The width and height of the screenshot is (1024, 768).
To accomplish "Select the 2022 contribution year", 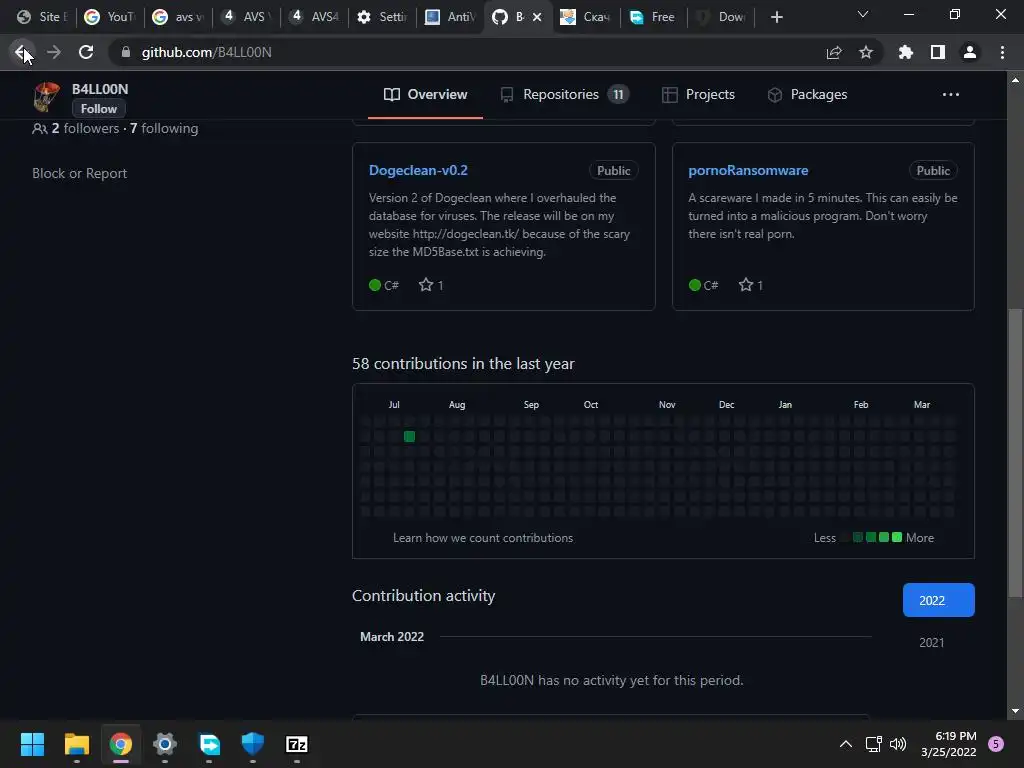I will pyautogui.click(x=938, y=600).
